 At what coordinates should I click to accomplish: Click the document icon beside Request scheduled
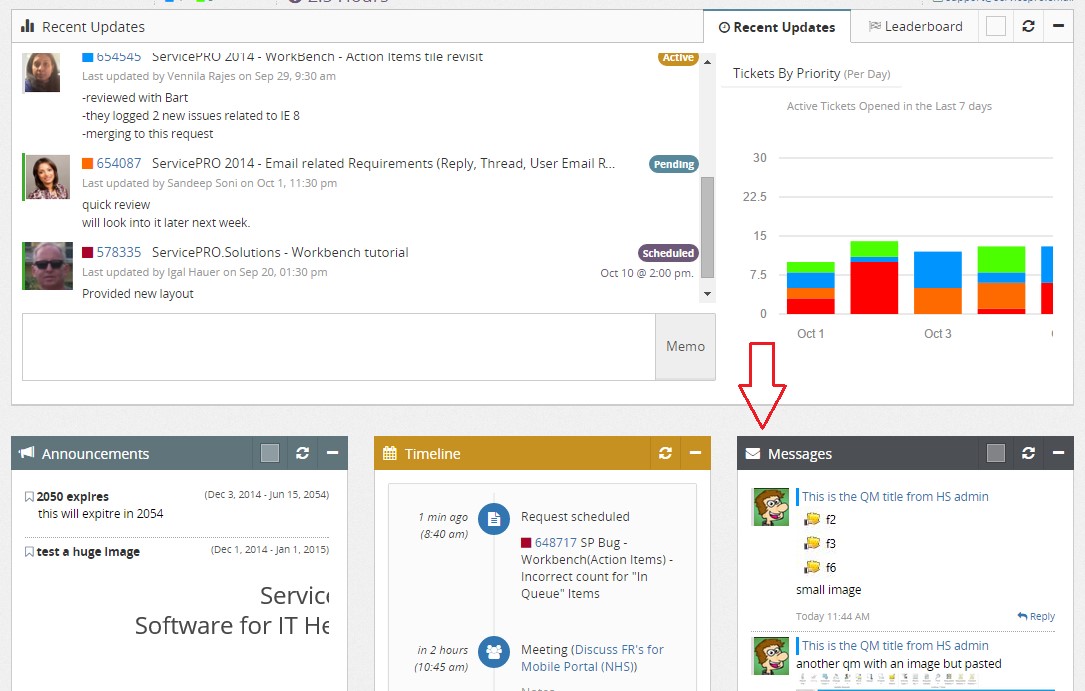pyautogui.click(x=494, y=519)
